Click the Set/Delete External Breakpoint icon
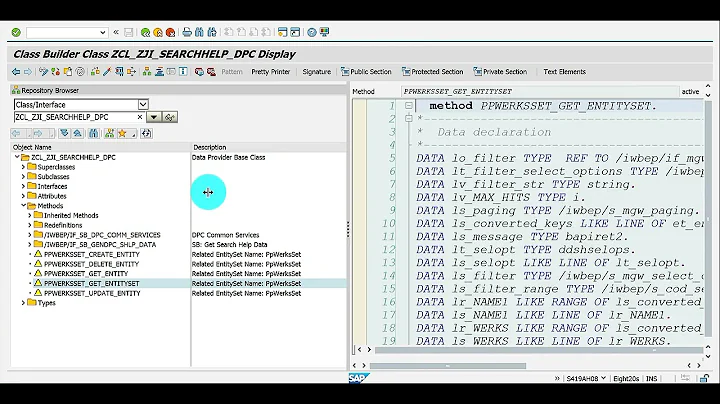This screenshot has width=720, height=404. 211,72
